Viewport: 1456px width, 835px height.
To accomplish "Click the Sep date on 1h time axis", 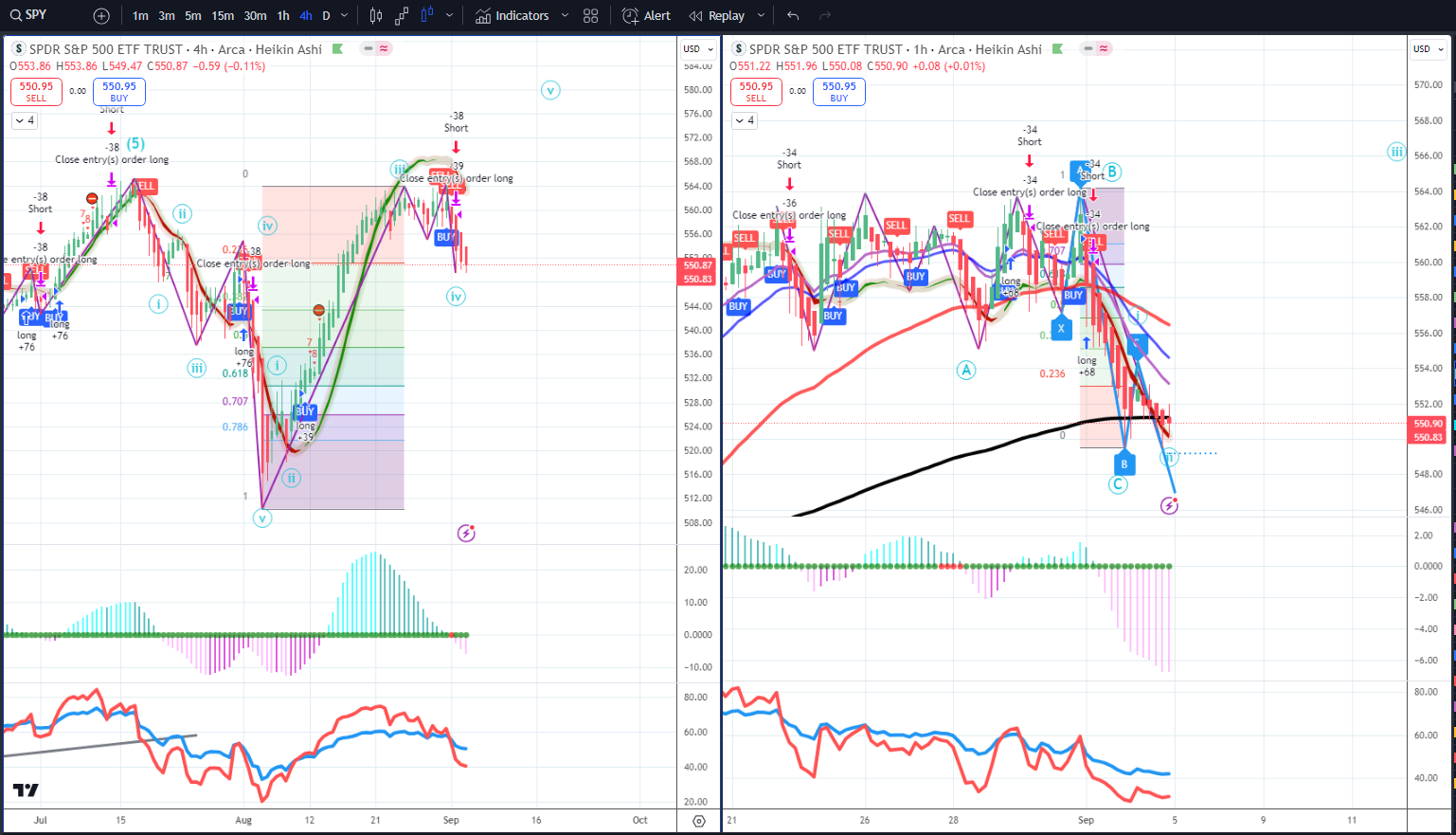I will [x=1086, y=820].
